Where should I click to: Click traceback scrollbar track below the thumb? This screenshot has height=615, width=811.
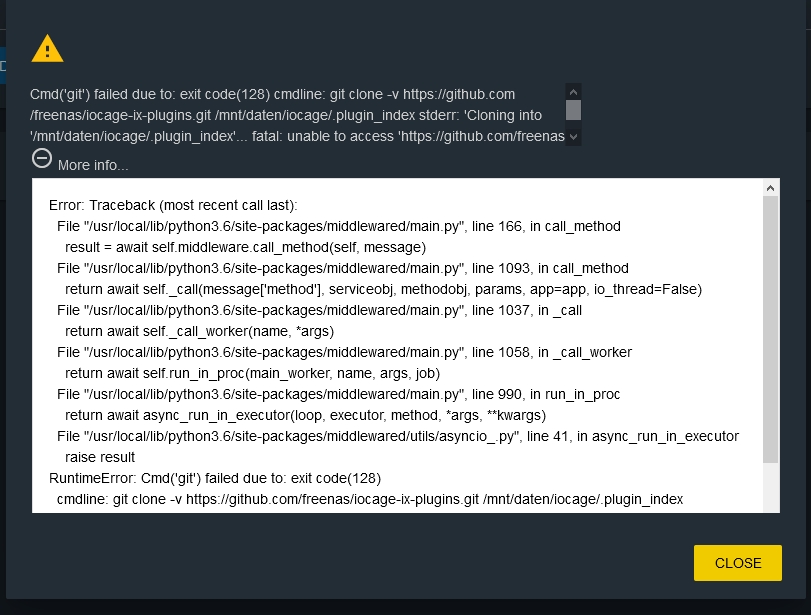tap(770, 487)
